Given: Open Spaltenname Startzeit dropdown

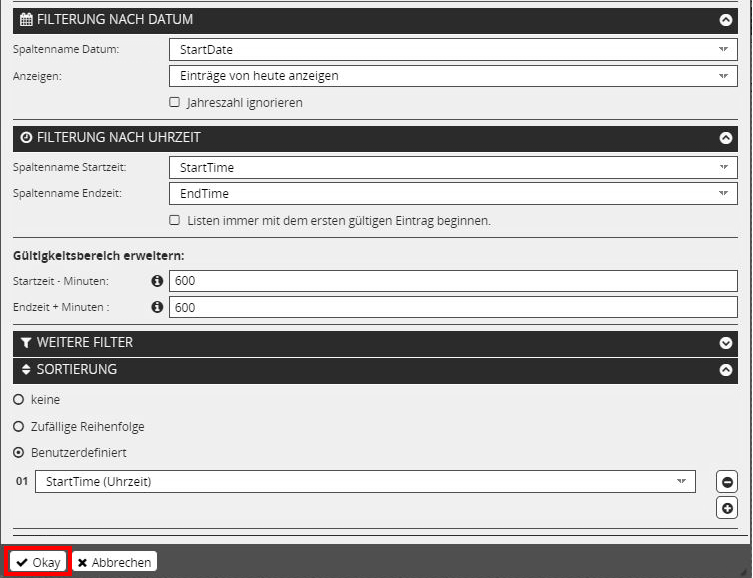Looking at the screenshot, I should pyautogui.click(x=453, y=167).
